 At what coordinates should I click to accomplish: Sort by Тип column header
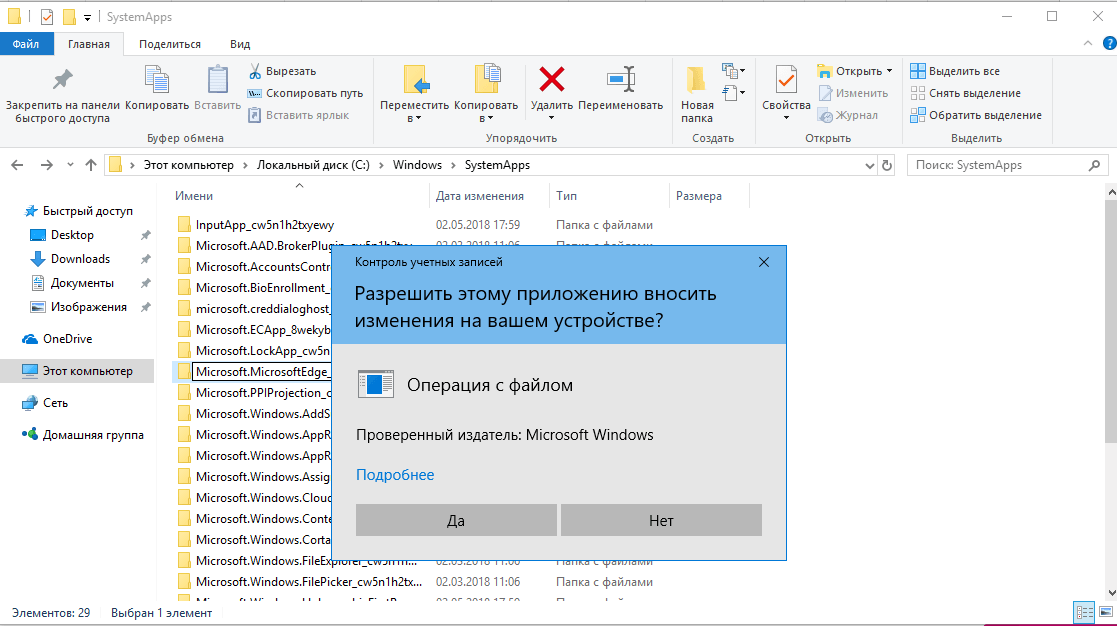click(566, 196)
